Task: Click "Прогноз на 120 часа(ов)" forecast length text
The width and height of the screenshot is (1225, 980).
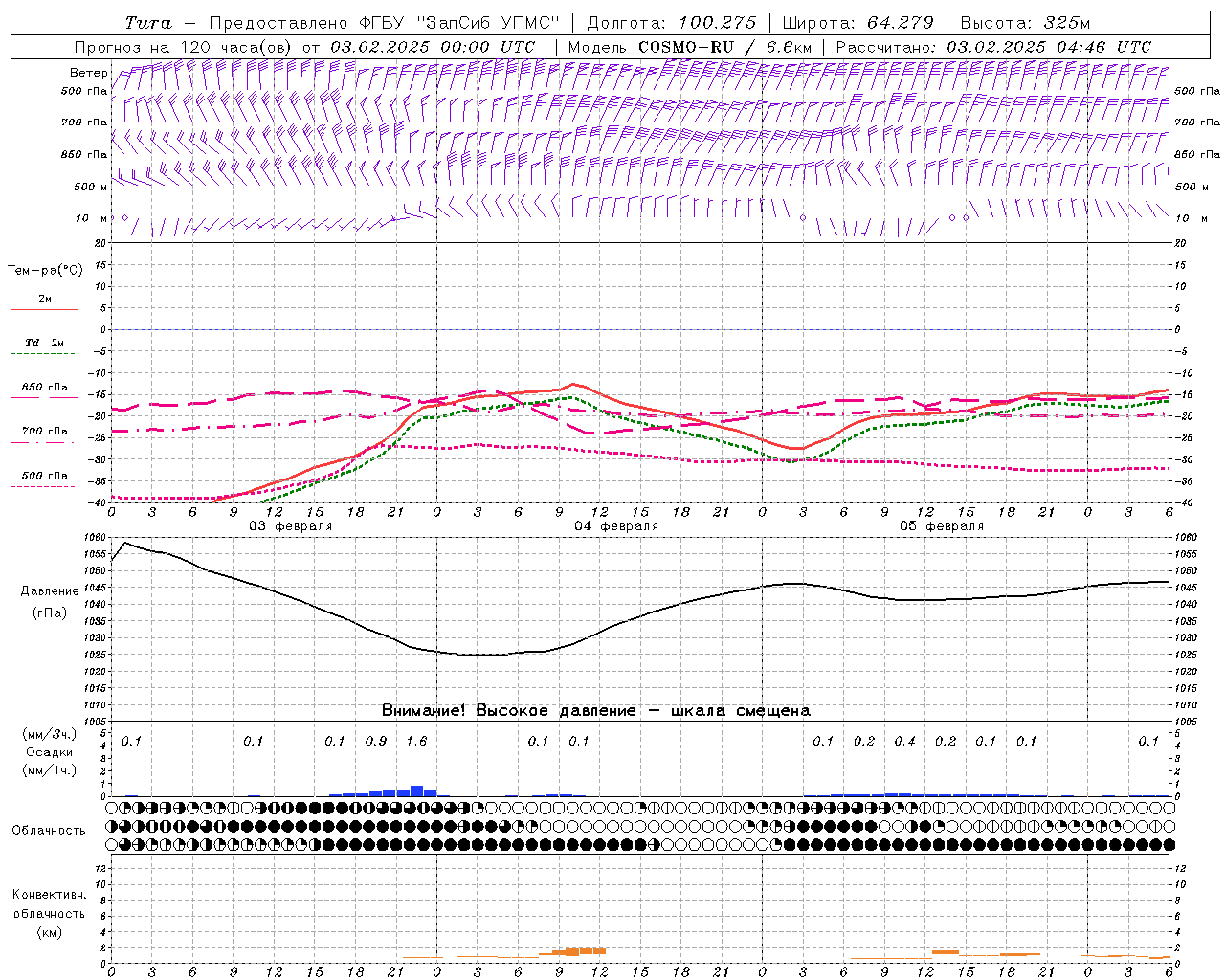Action: click(184, 47)
